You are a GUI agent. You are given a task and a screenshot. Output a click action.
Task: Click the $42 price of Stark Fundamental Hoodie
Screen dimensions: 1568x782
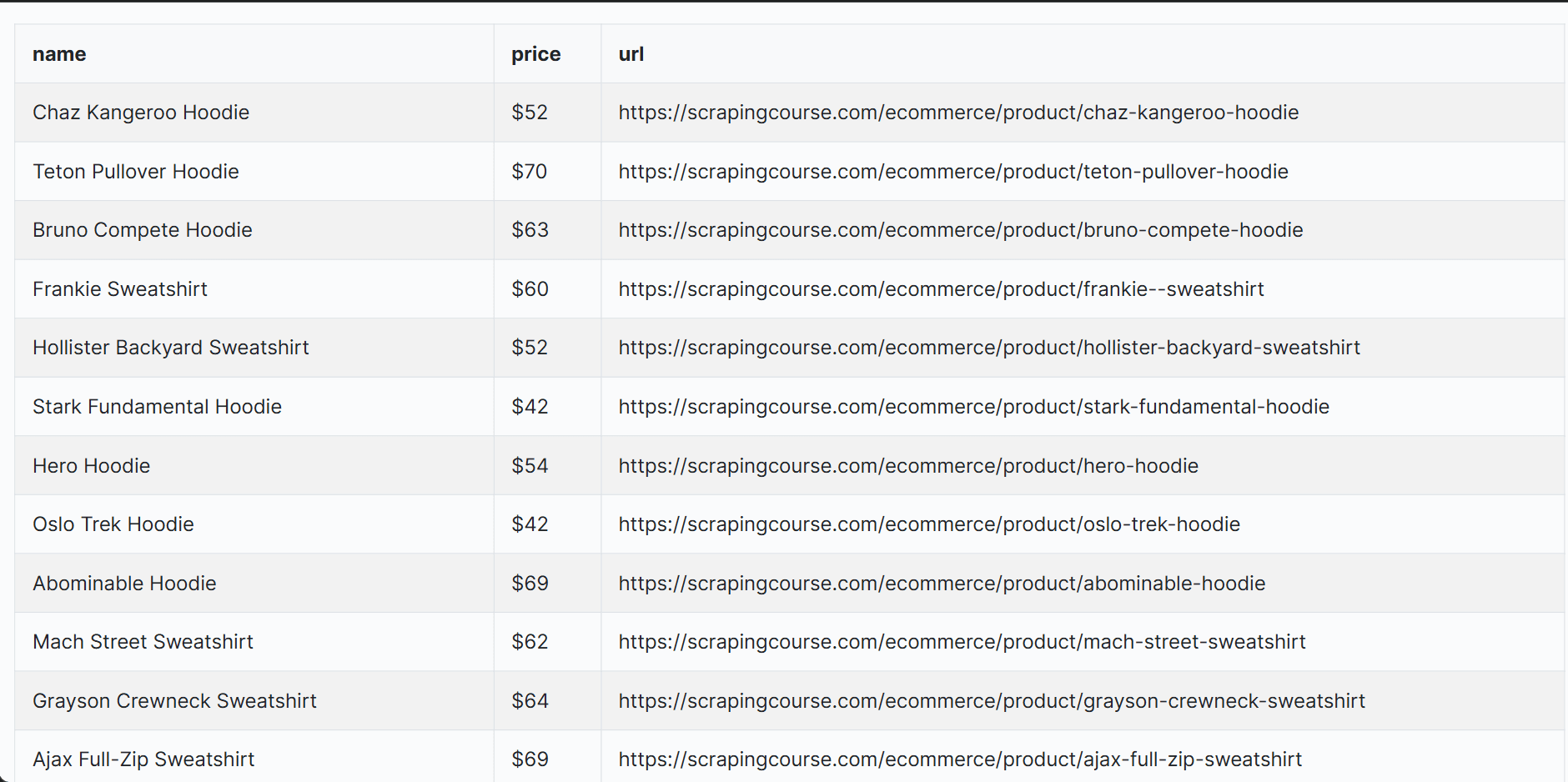(x=530, y=407)
